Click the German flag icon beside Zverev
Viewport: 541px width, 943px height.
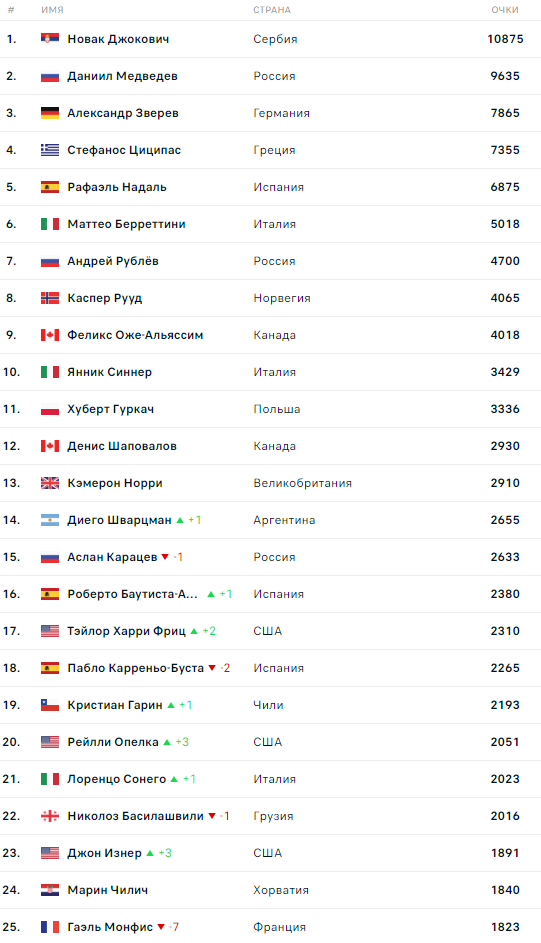50,112
